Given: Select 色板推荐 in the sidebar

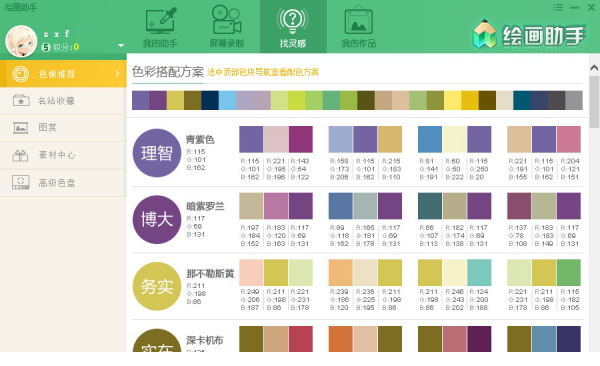Looking at the screenshot, I should tap(63, 74).
